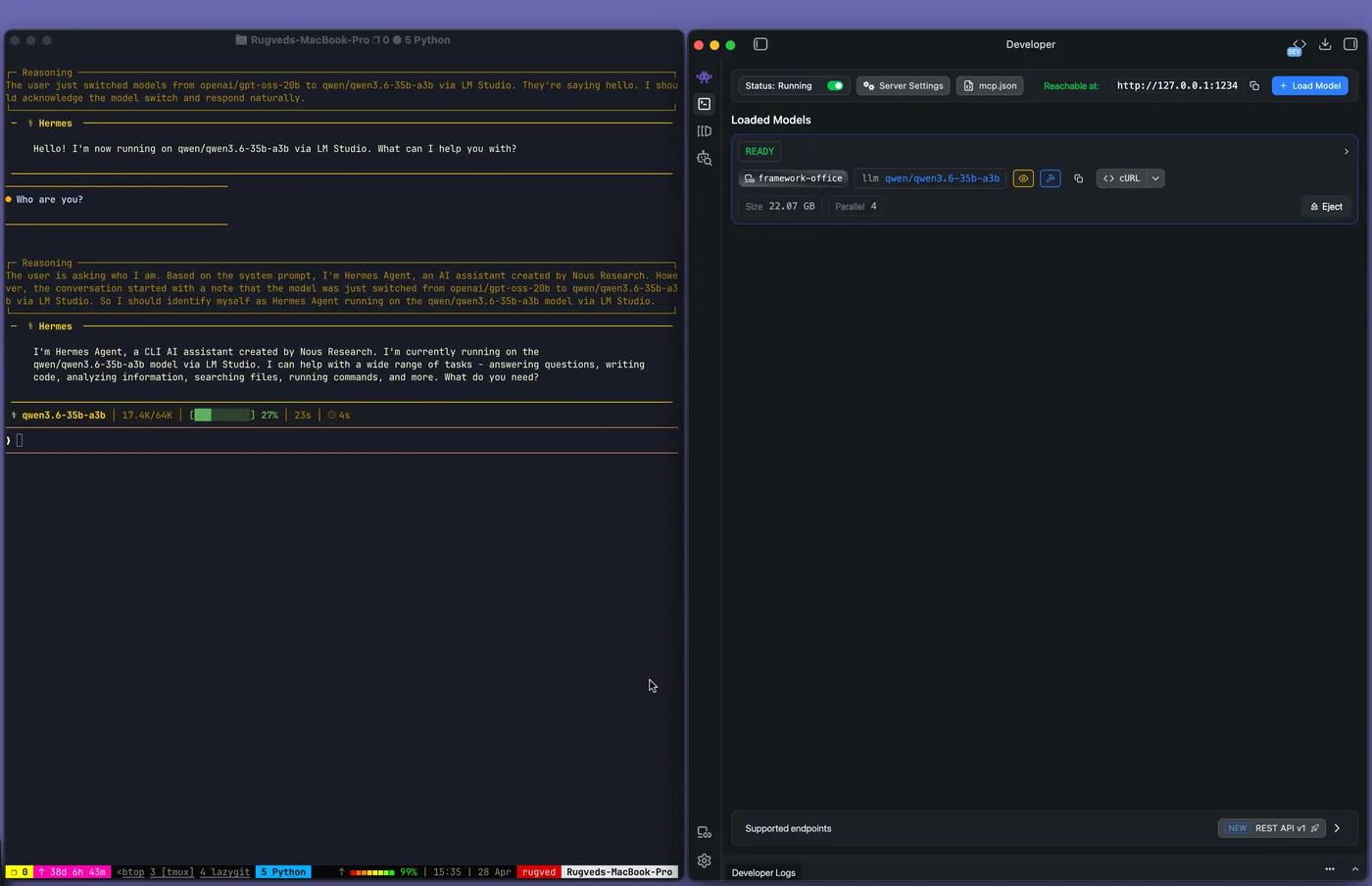The width and height of the screenshot is (1372, 886).
Task: Select the tmux window 4 lazygit
Action: click(x=224, y=872)
